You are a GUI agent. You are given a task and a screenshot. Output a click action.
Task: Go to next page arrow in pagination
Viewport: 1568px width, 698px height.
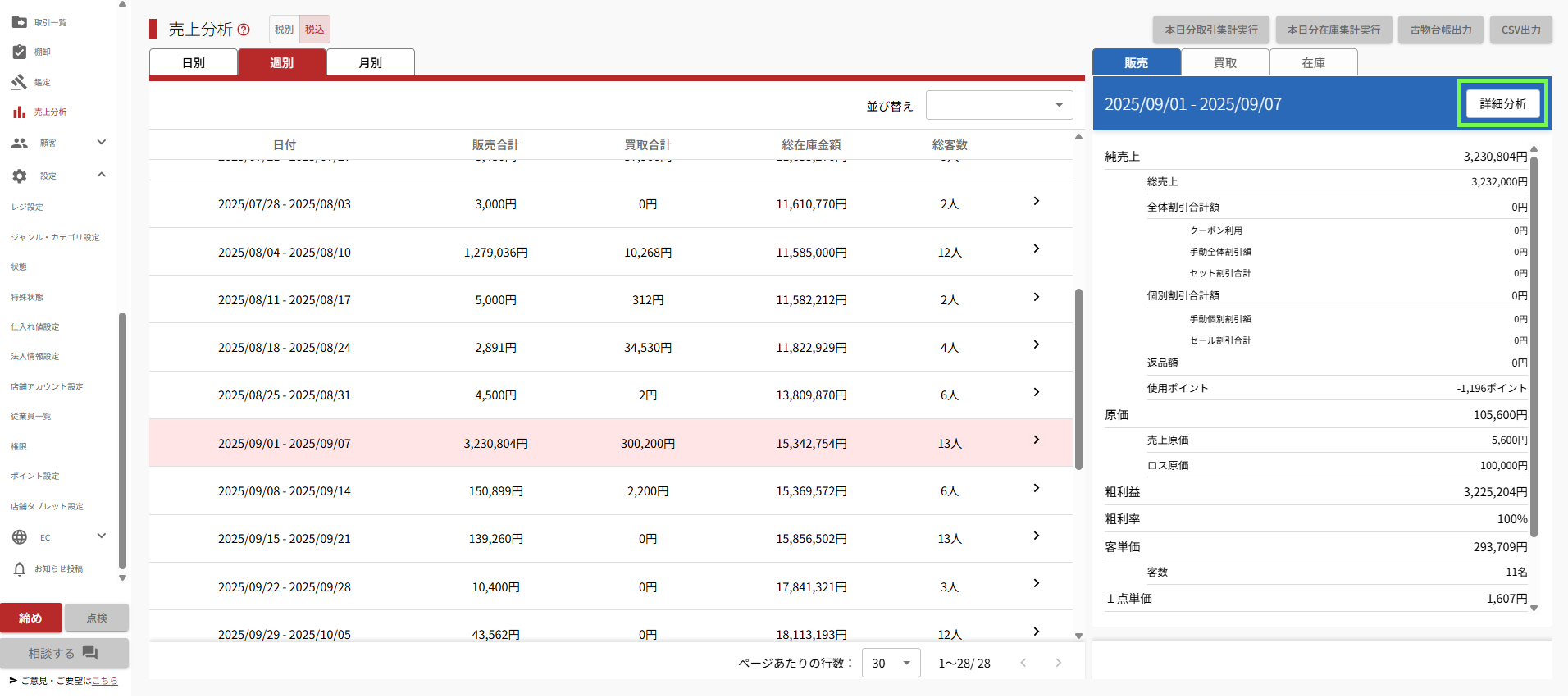point(1058,663)
